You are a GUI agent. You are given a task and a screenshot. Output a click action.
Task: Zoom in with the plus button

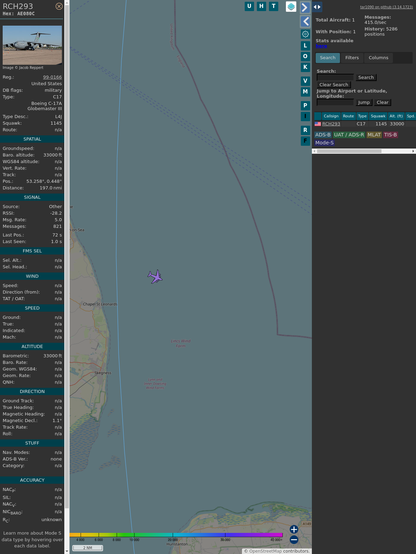pos(294,529)
